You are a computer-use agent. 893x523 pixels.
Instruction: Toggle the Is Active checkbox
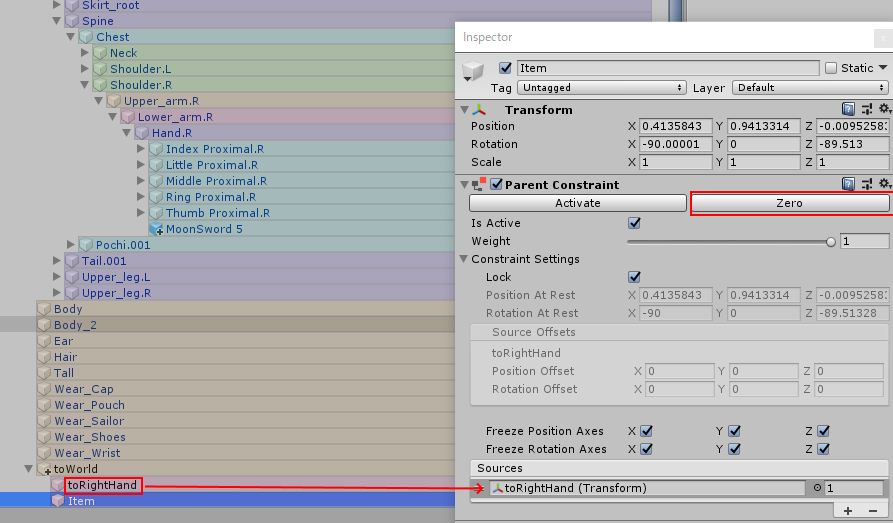tap(634, 223)
